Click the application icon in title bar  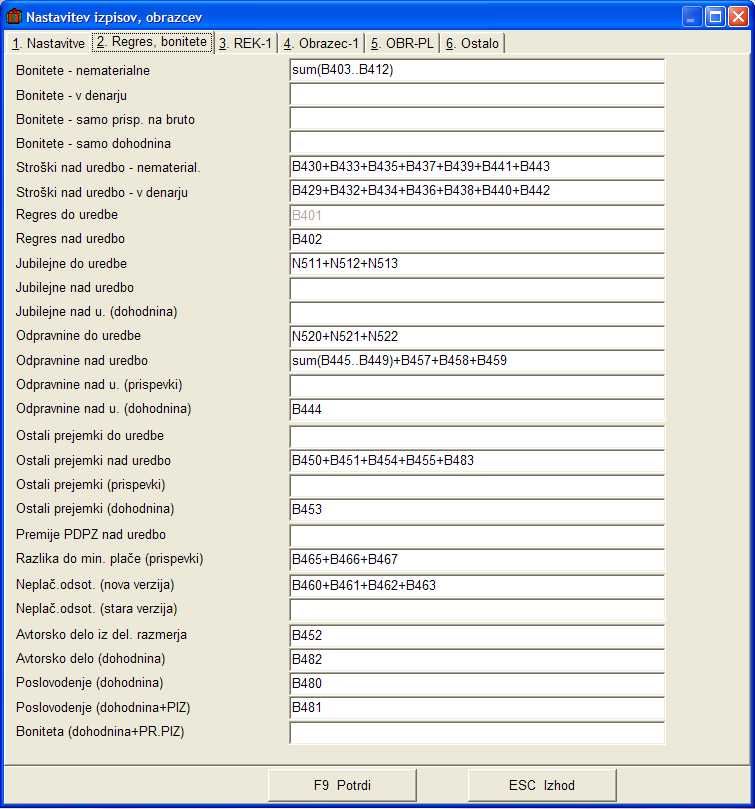pos(14,16)
